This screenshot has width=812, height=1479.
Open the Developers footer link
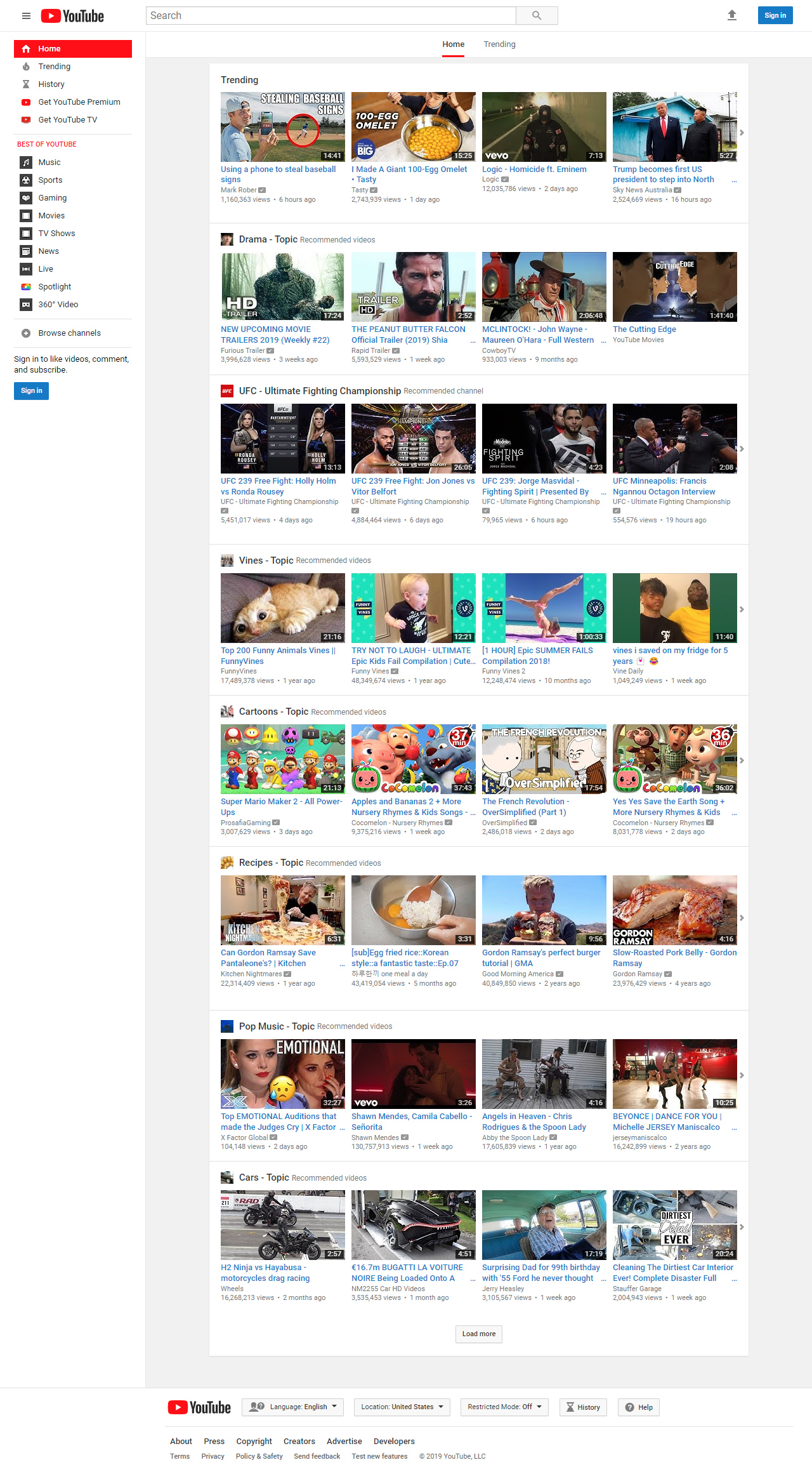coord(394,1442)
